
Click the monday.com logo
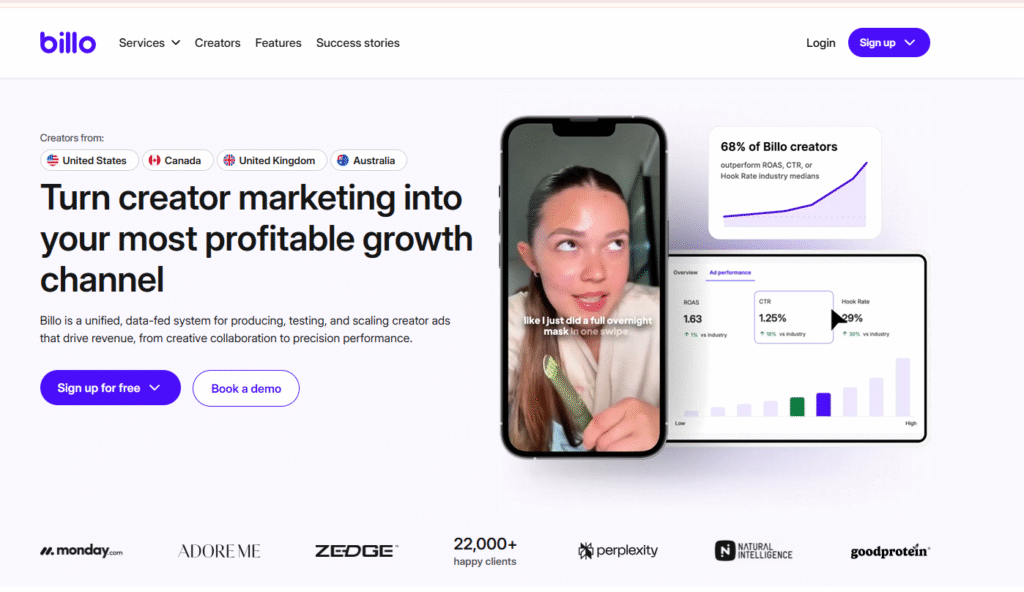click(81, 550)
